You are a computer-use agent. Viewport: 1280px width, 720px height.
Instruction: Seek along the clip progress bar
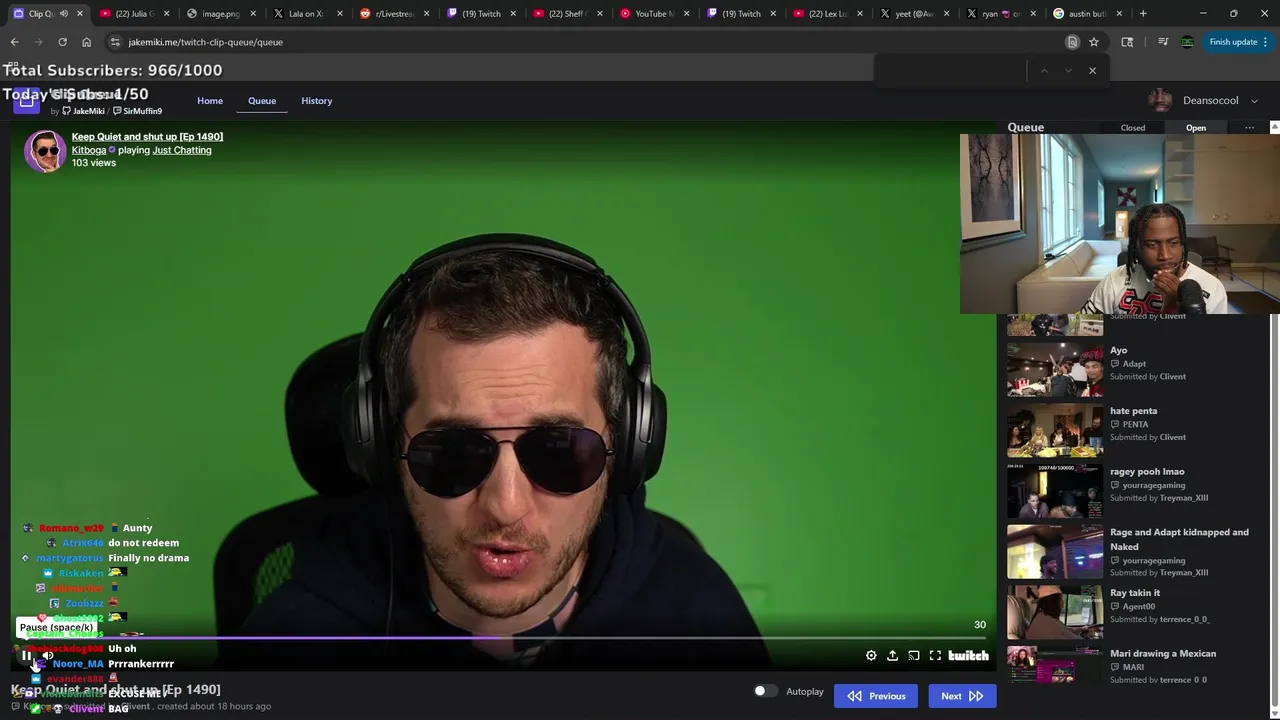click(503, 638)
